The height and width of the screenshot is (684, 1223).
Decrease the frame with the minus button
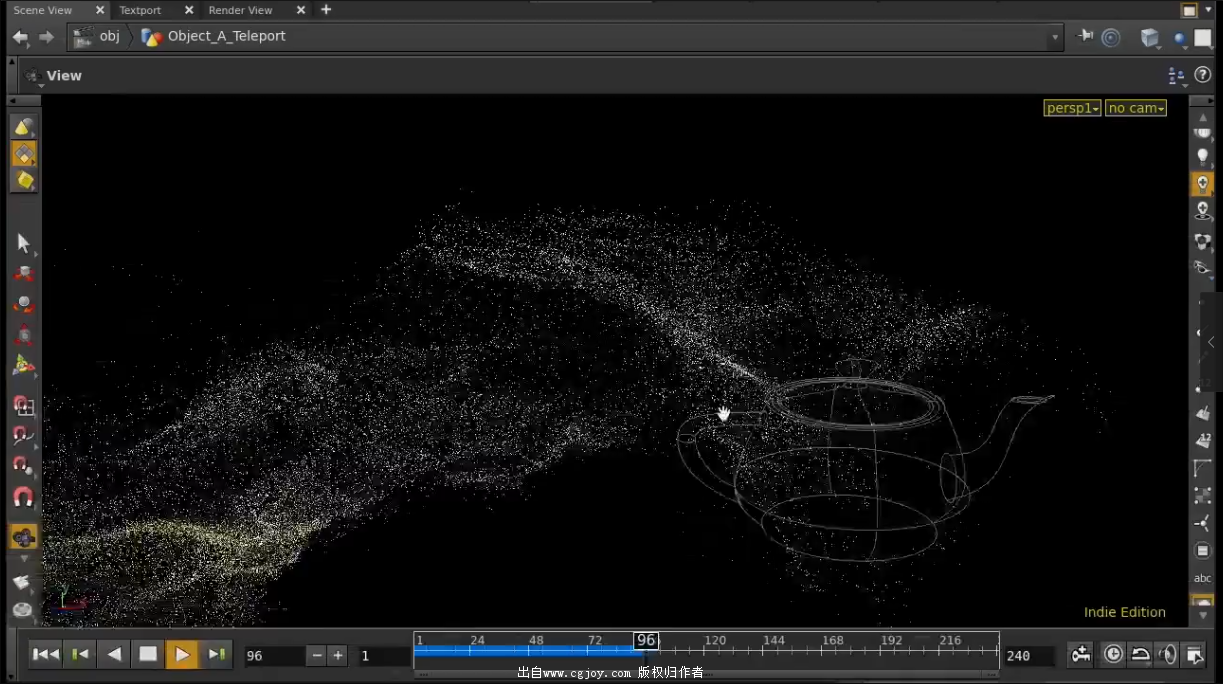(317, 656)
